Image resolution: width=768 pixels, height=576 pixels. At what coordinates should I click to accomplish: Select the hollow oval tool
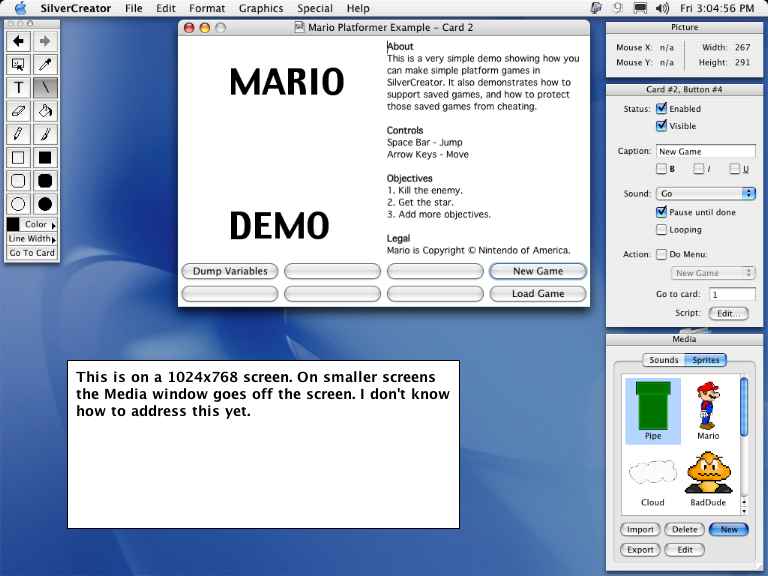(18, 204)
